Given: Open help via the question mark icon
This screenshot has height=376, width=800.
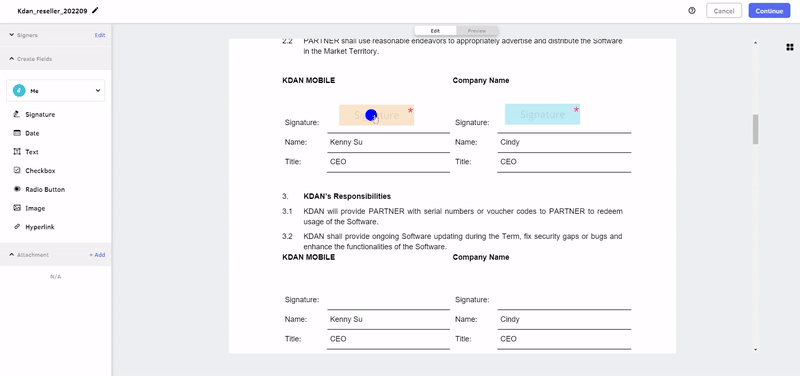Looking at the screenshot, I should pos(692,10).
